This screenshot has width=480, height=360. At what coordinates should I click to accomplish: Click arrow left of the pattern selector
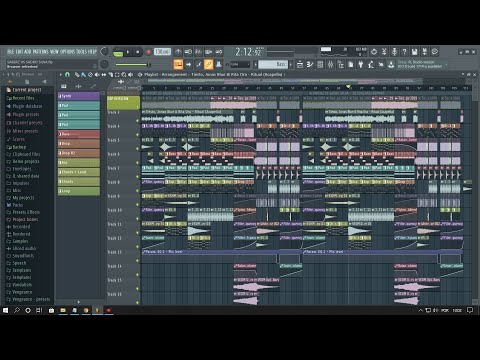point(255,64)
